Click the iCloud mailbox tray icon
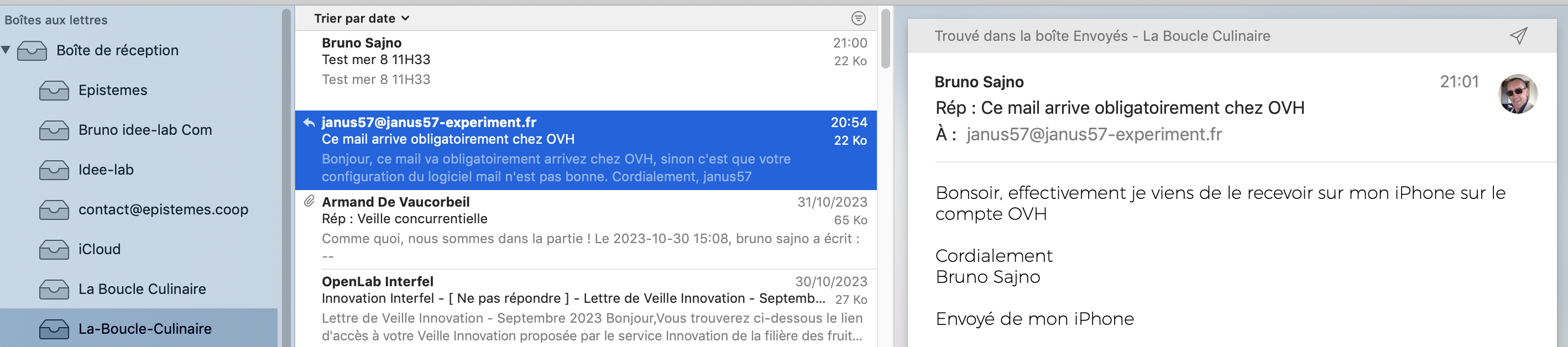1568x347 pixels. click(54, 250)
